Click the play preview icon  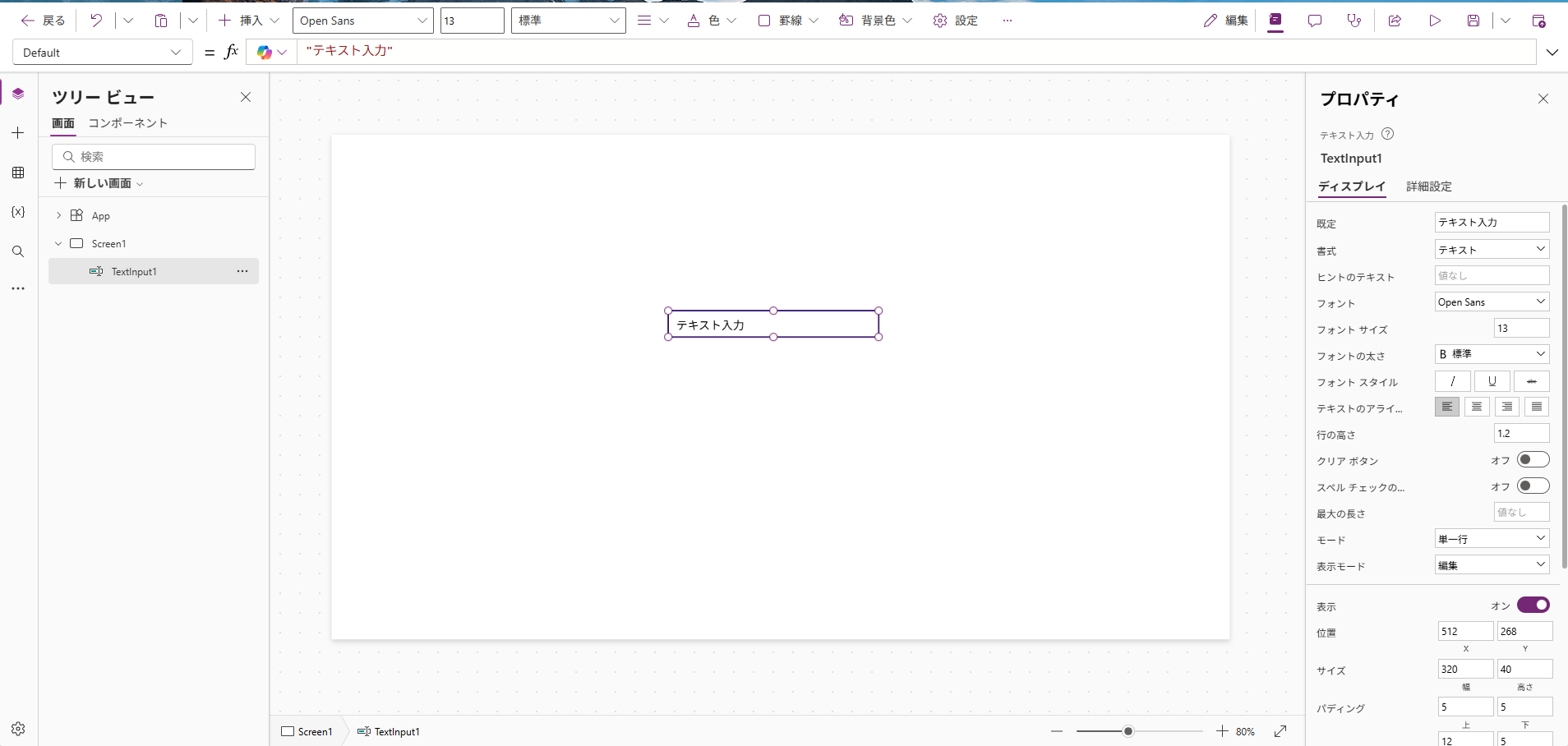1435,21
